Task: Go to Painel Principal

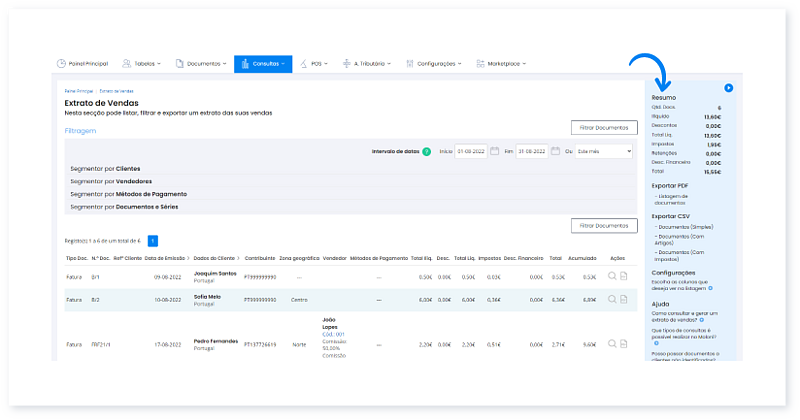Action: (82, 64)
